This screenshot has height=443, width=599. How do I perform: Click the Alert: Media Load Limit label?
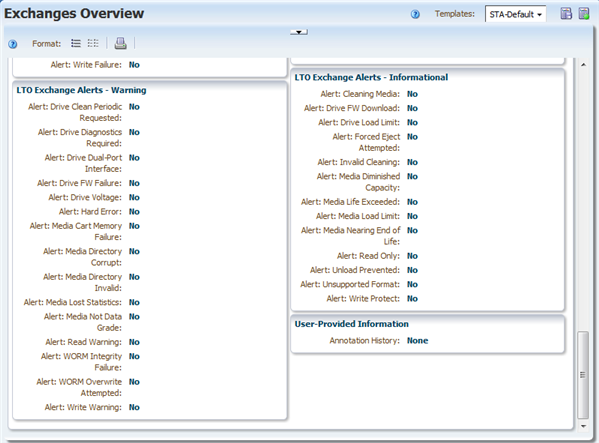[x=358, y=216]
